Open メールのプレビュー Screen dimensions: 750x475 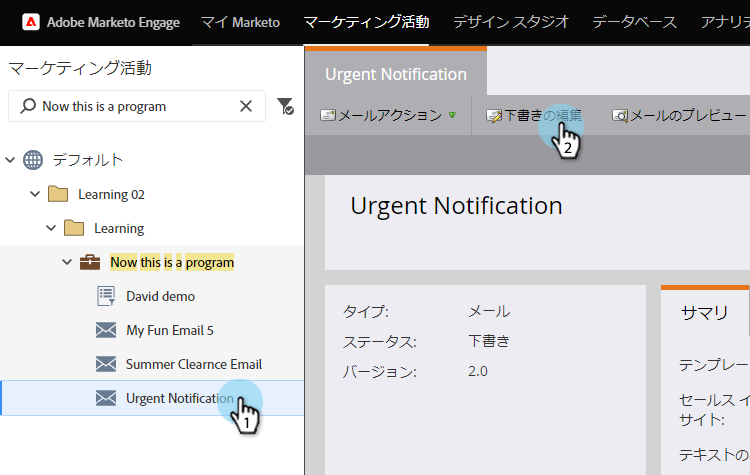(x=688, y=115)
